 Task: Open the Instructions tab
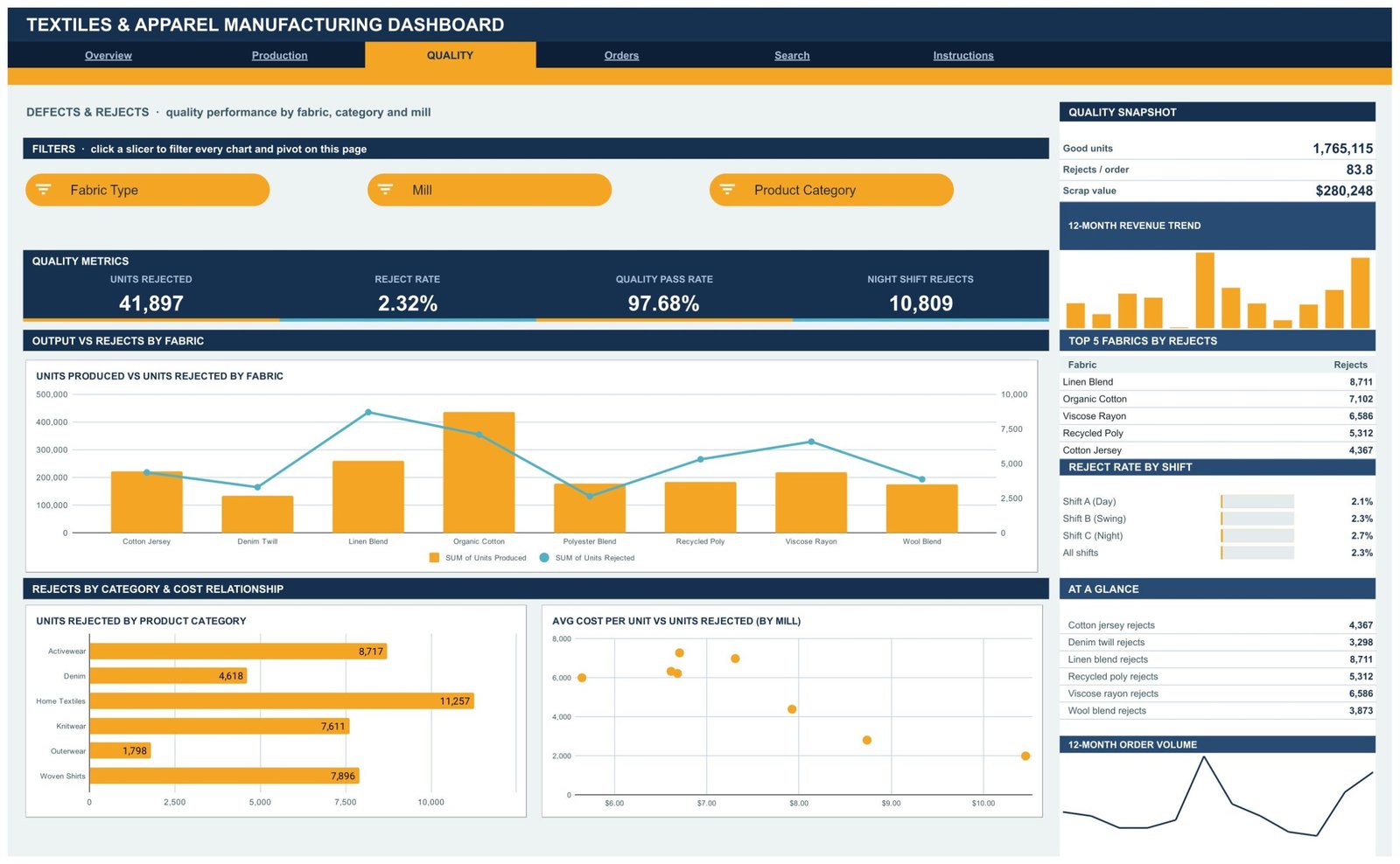963,55
